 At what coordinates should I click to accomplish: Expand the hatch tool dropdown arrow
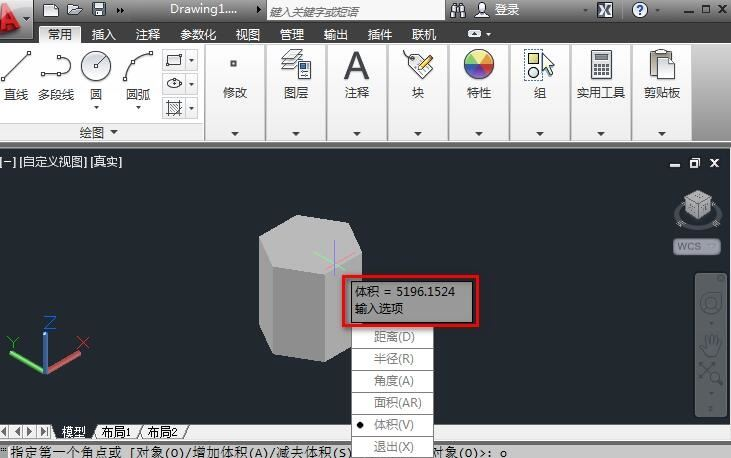pyautogui.click(x=192, y=108)
